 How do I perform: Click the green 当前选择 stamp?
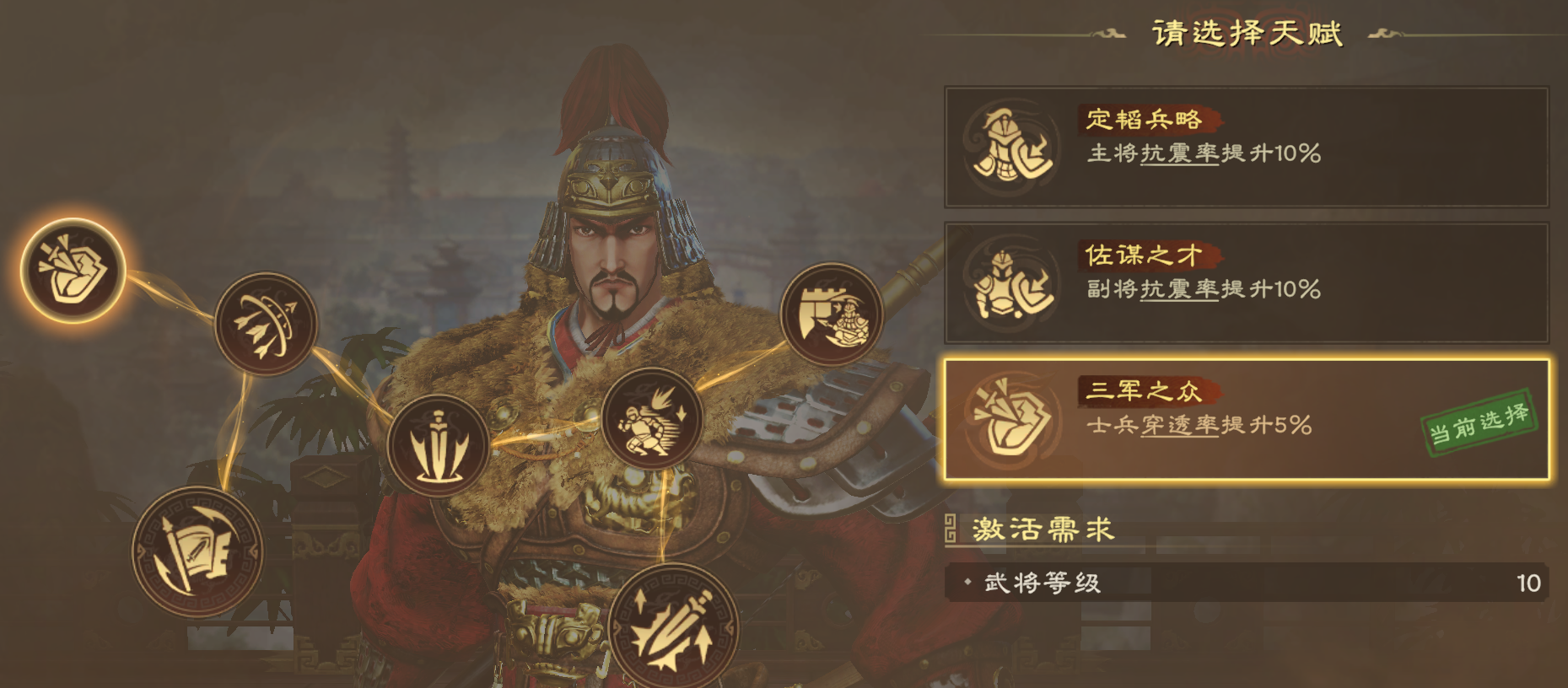click(1479, 424)
